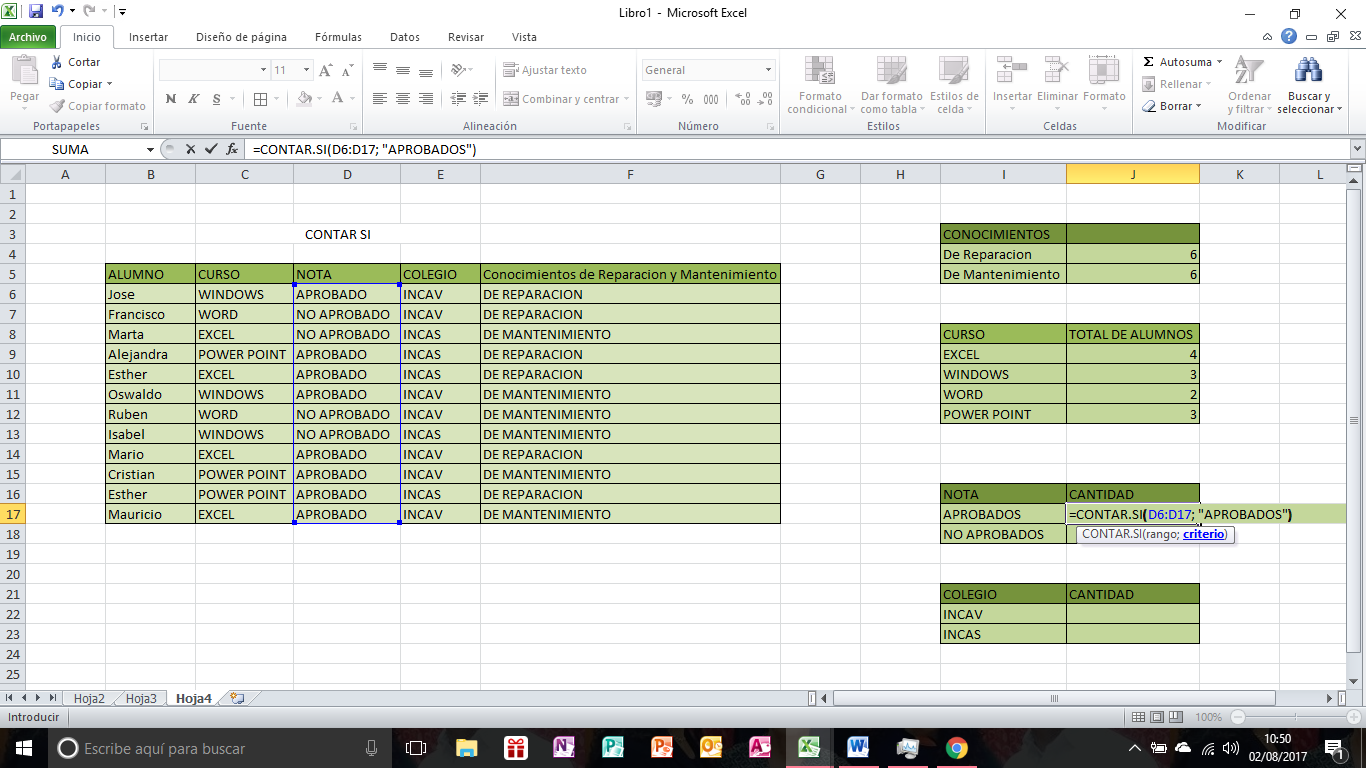The width and height of the screenshot is (1366, 768).
Task: Click the criterio link in formula tooltip
Action: pyautogui.click(x=1204, y=534)
